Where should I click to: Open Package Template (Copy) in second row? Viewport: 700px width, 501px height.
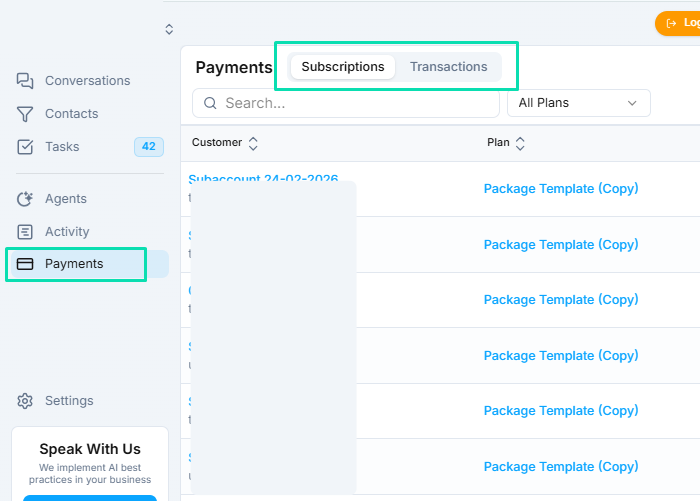pos(561,245)
